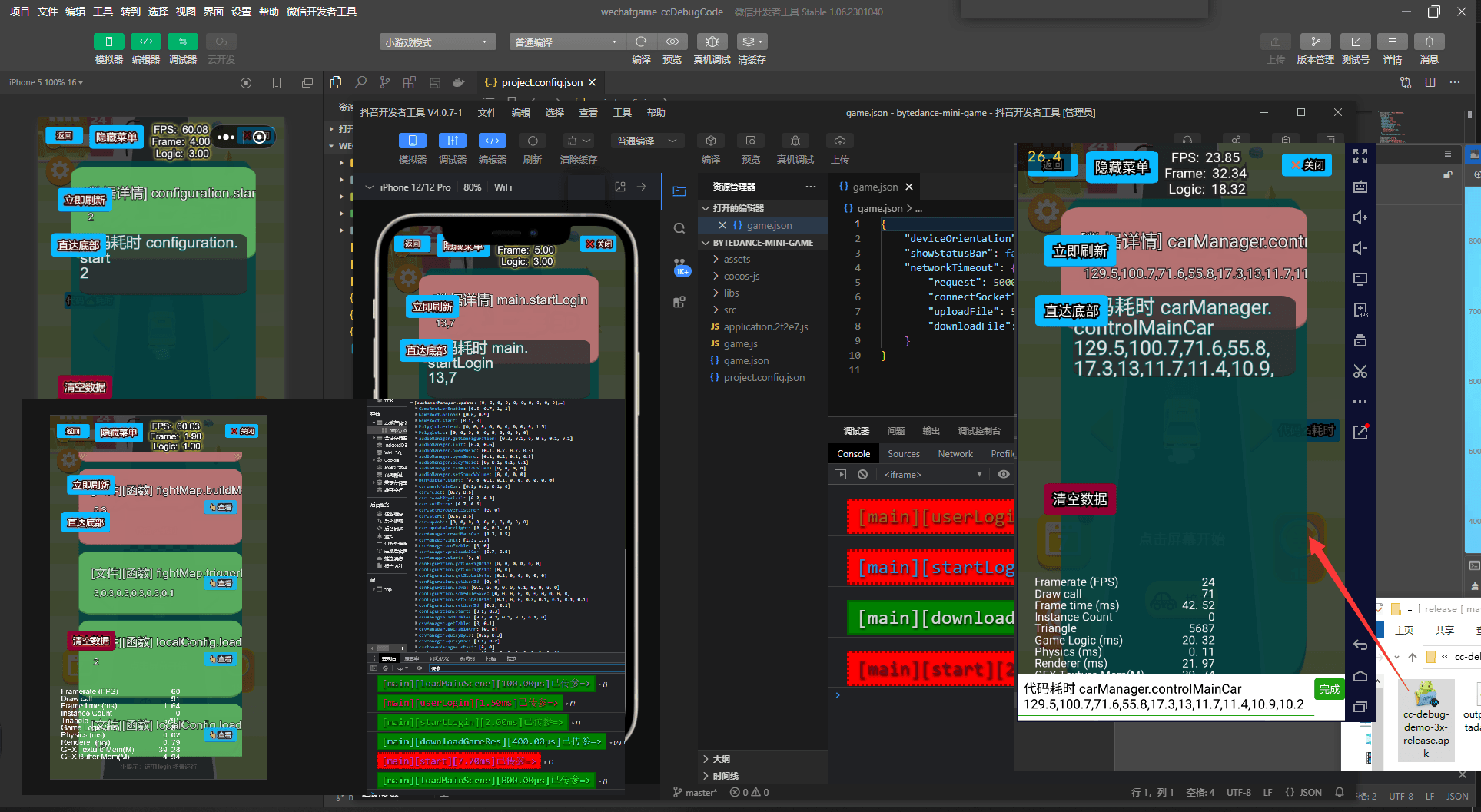Open project.config.json in Douyin explorer

point(764,378)
